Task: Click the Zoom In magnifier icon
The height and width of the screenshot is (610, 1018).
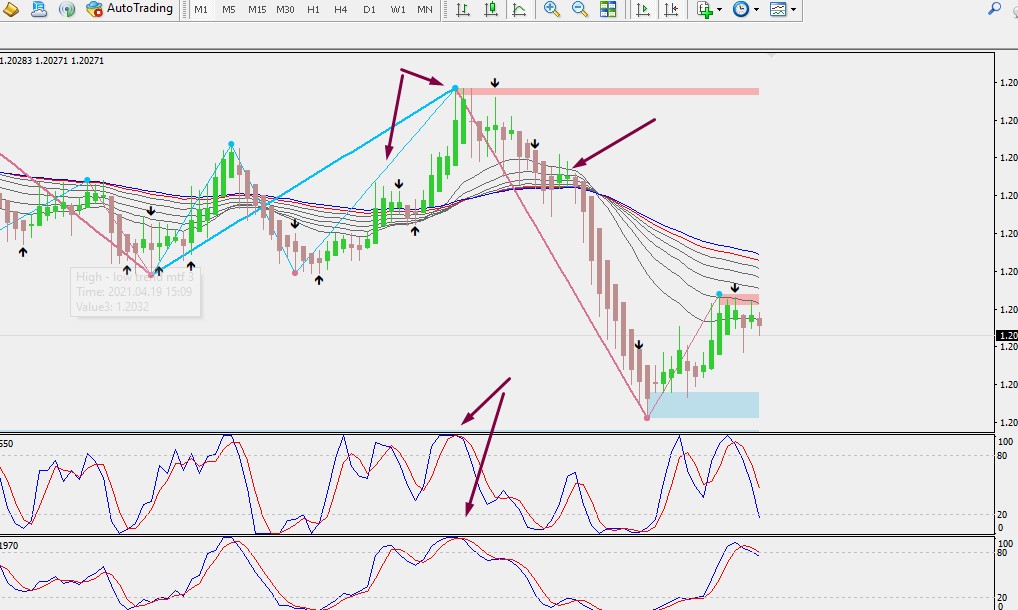Action: pos(552,9)
